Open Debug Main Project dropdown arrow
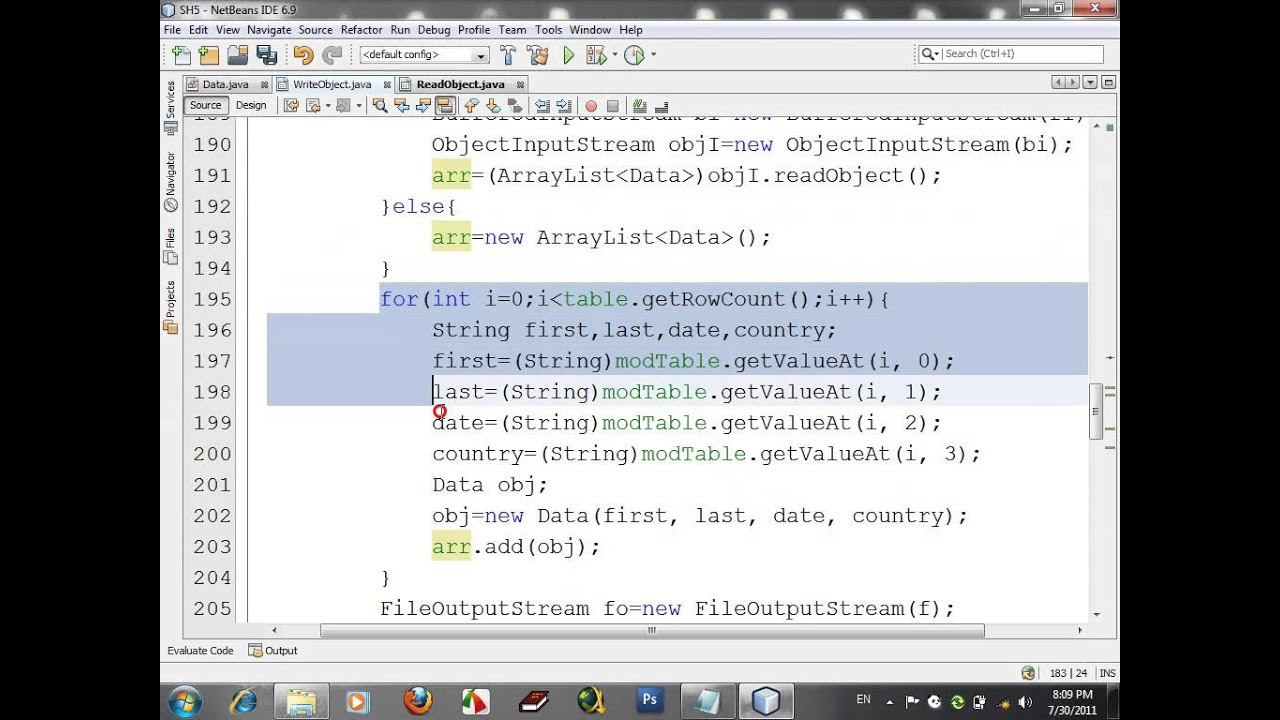Image resolution: width=1280 pixels, height=720 pixels. 615,55
